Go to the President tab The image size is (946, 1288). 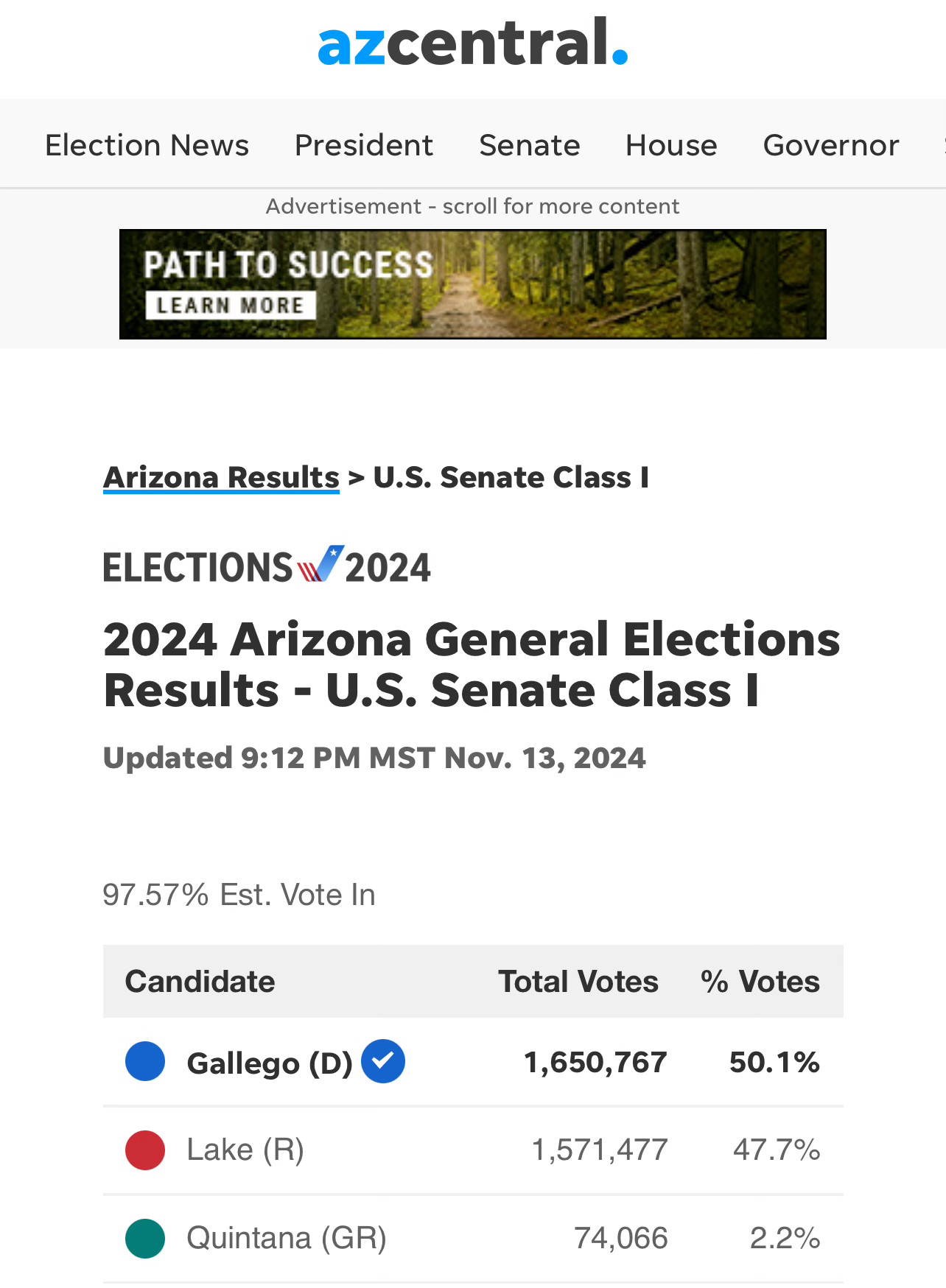click(x=364, y=145)
